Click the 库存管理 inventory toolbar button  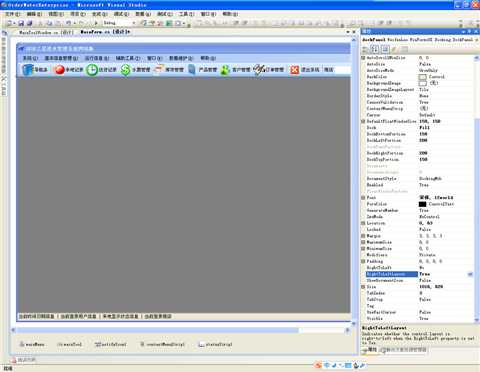(169, 69)
